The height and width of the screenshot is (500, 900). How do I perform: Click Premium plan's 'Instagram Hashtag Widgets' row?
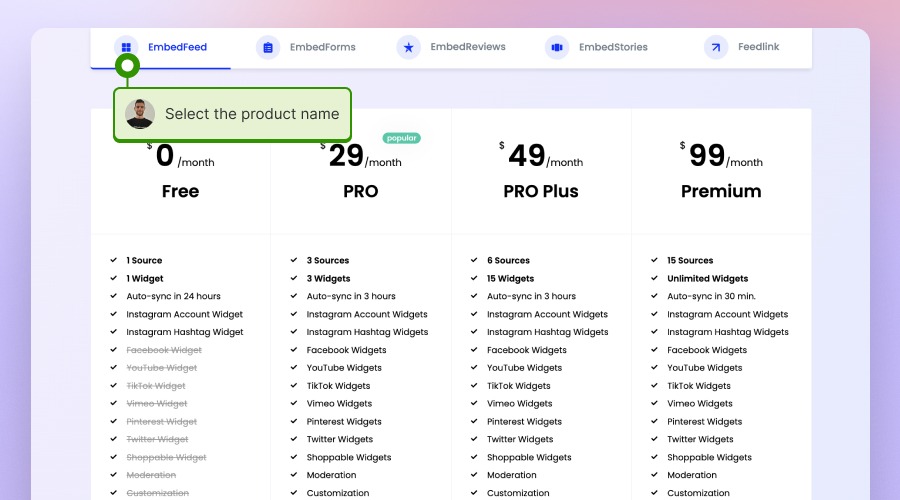[720, 332]
